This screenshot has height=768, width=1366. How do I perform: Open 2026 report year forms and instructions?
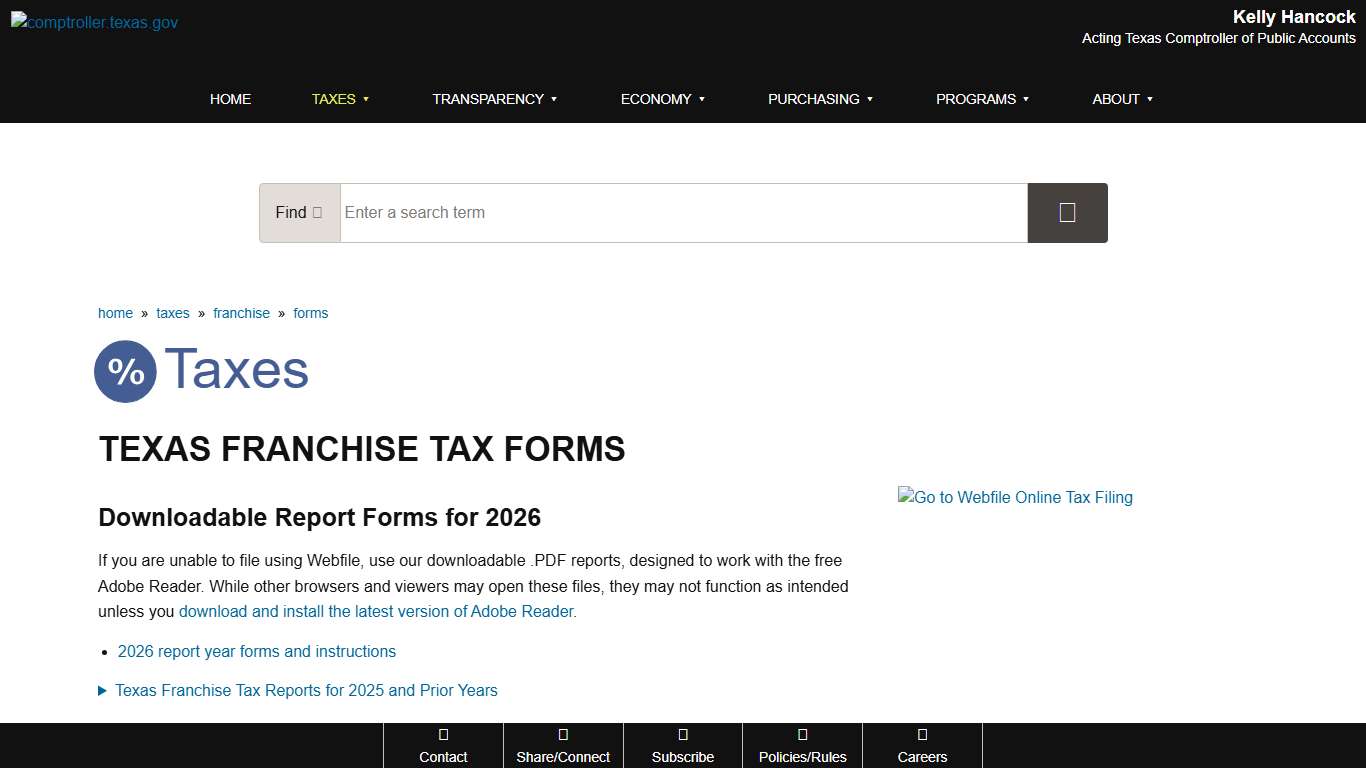click(x=256, y=651)
